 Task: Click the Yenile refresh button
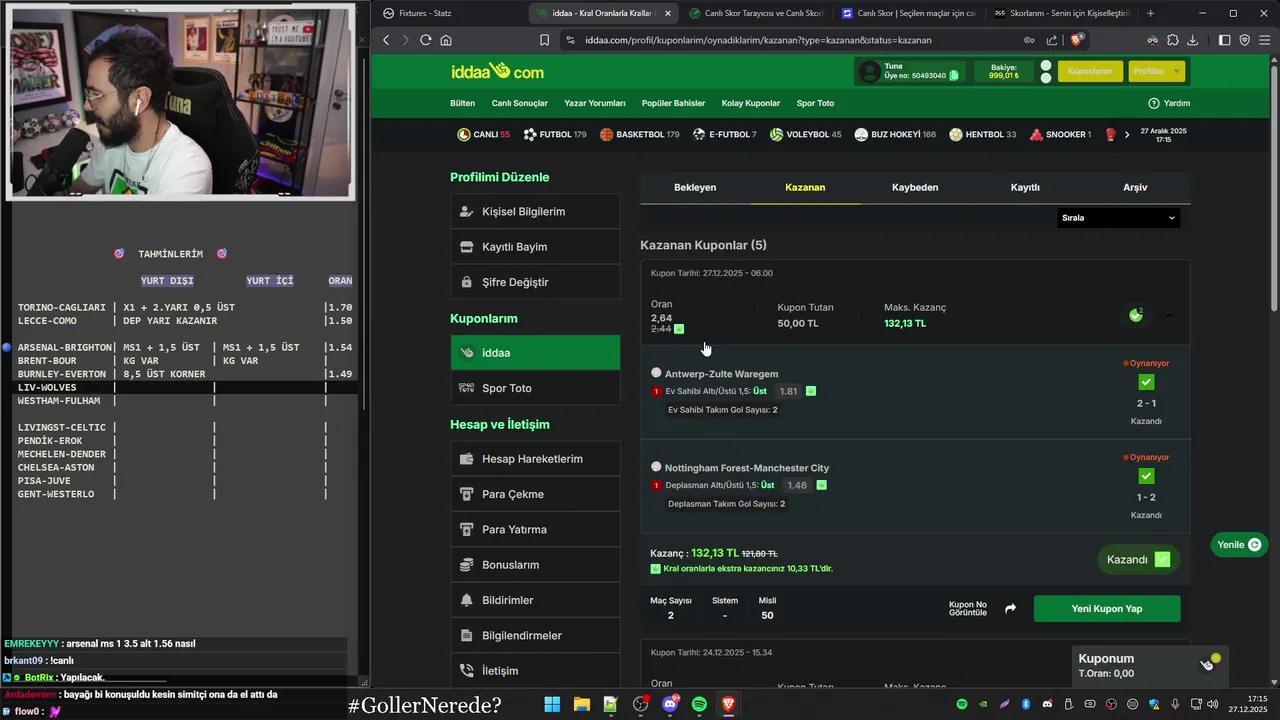pos(1239,545)
